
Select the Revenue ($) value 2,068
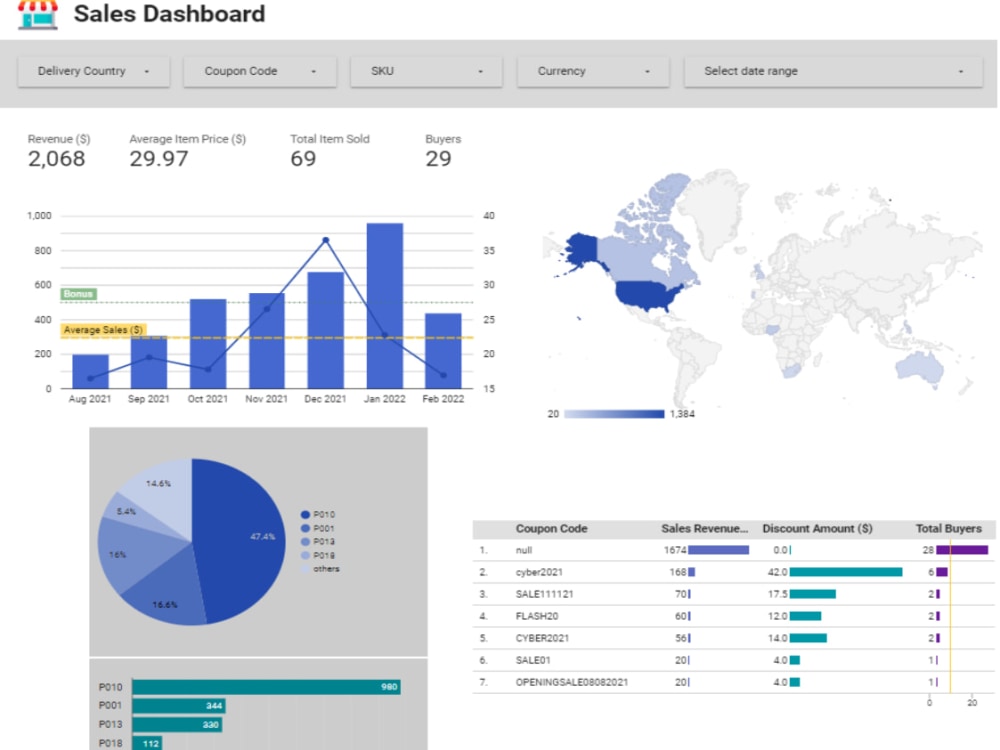pos(56,158)
